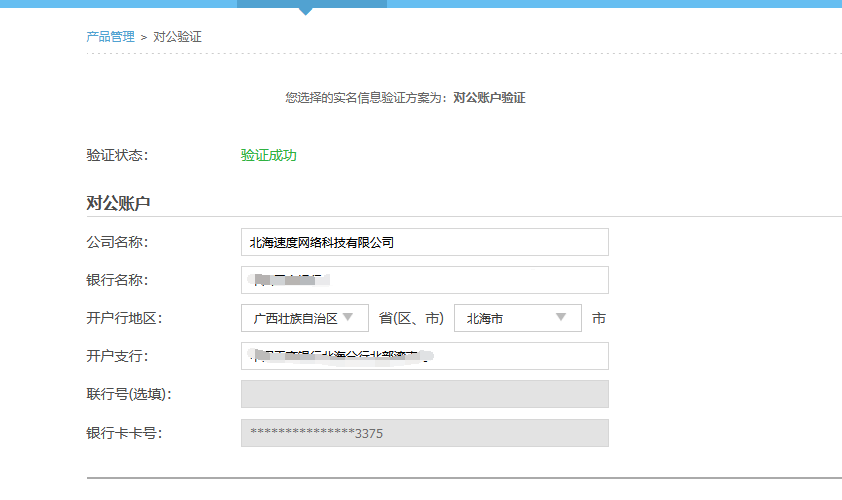Viewport: 842px width, 500px height.
Task: Open the 北海市 city dropdown
Action: click(518, 318)
